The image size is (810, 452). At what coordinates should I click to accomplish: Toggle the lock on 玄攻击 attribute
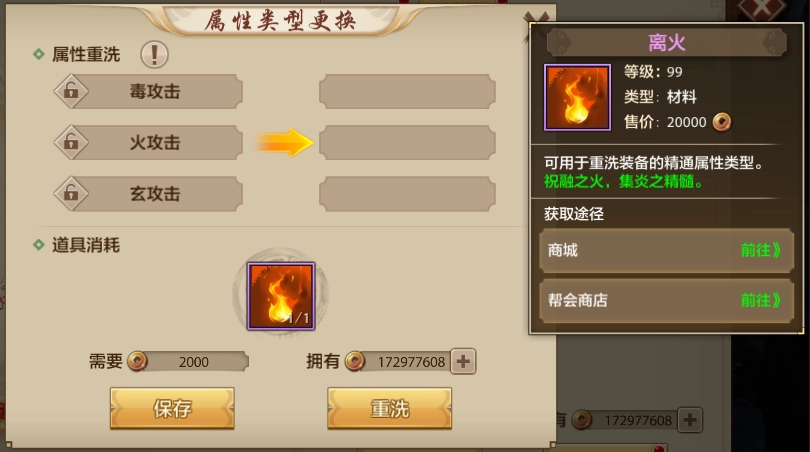click(71, 193)
